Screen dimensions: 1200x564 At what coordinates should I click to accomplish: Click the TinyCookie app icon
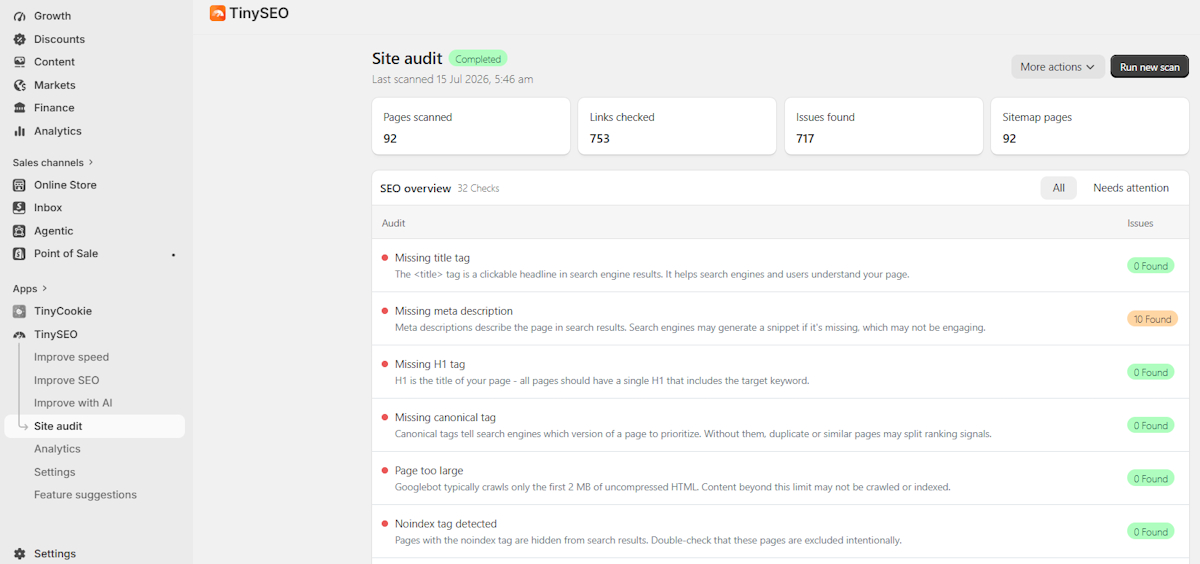(19, 311)
